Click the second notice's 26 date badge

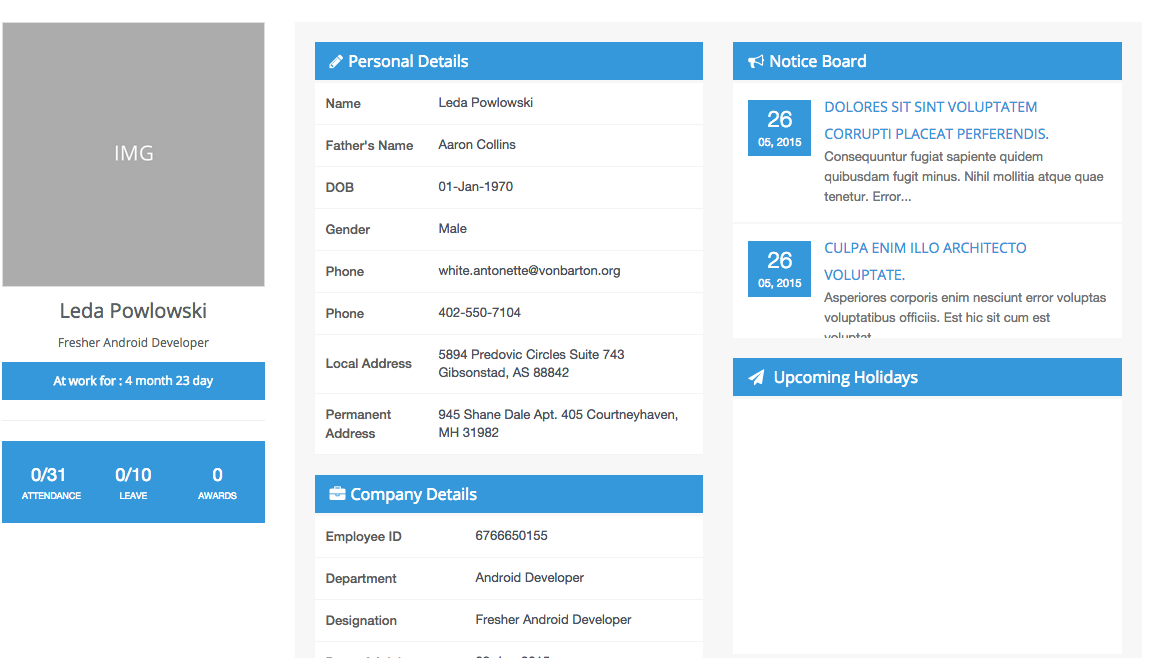coord(779,269)
